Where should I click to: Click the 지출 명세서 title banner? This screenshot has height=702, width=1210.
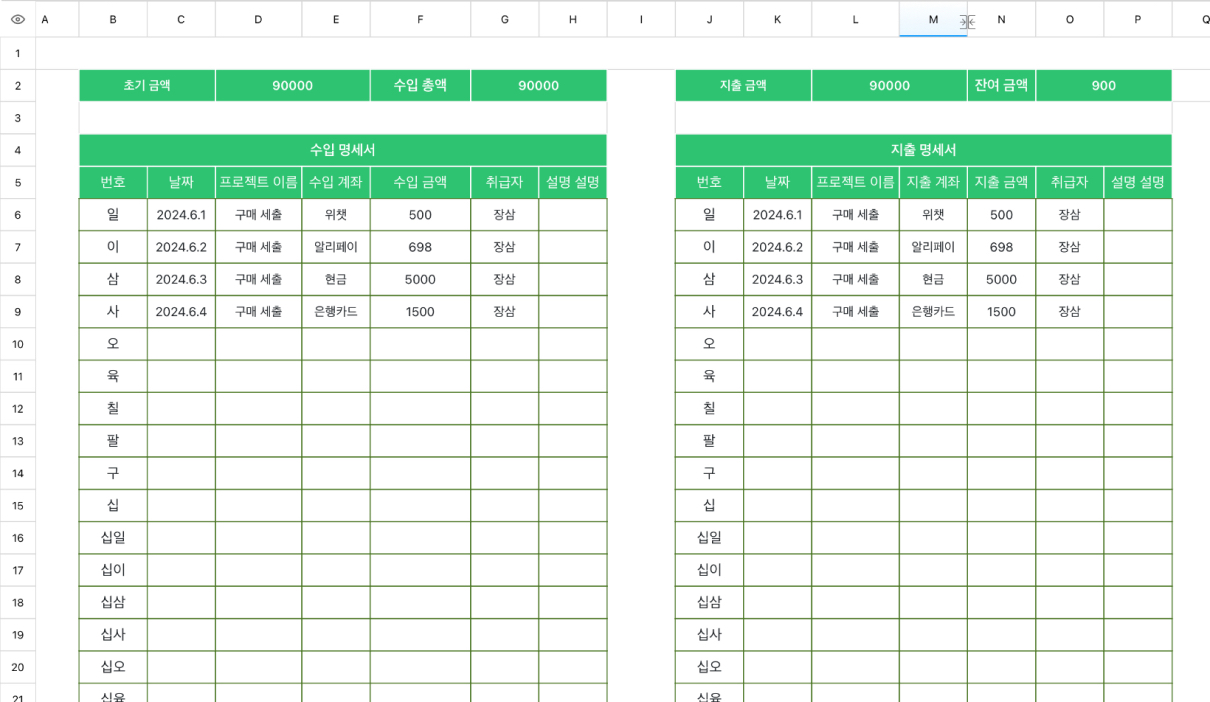(923, 150)
